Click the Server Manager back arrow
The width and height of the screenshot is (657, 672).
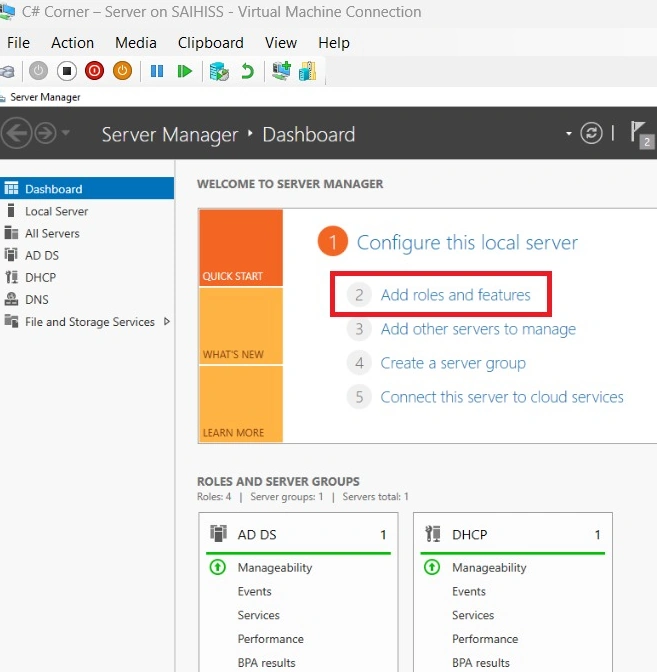pyautogui.click(x=16, y=133)
